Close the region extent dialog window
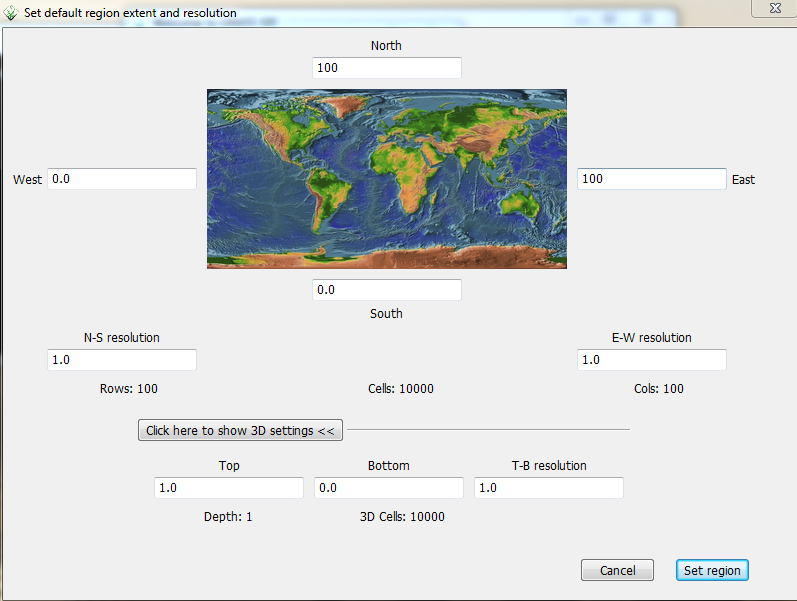Image resolution: width=797 pixels, height=601 pixels. [774, 8]
